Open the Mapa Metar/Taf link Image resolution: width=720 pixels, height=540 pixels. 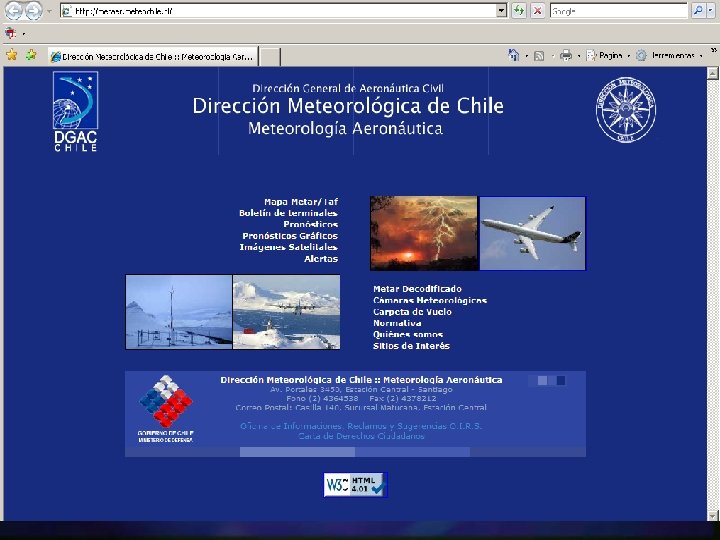[301, 202]
